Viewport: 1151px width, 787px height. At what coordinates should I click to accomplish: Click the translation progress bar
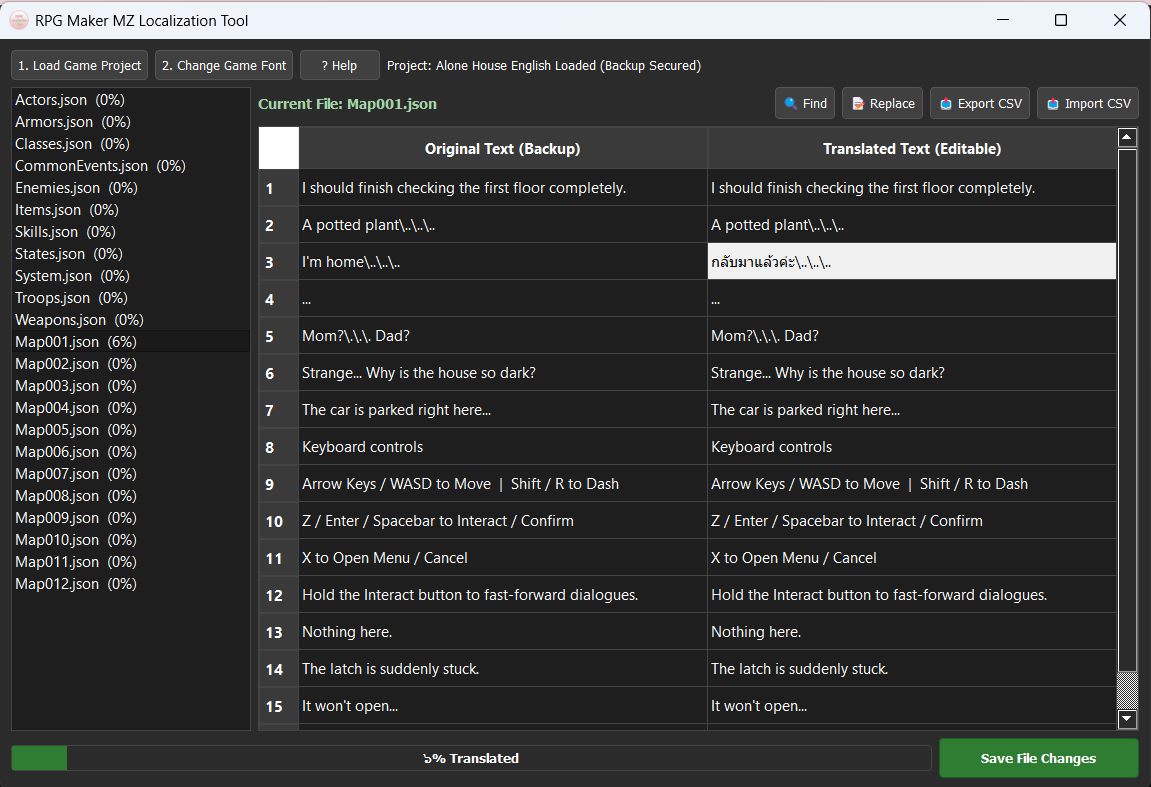(471, 758)
